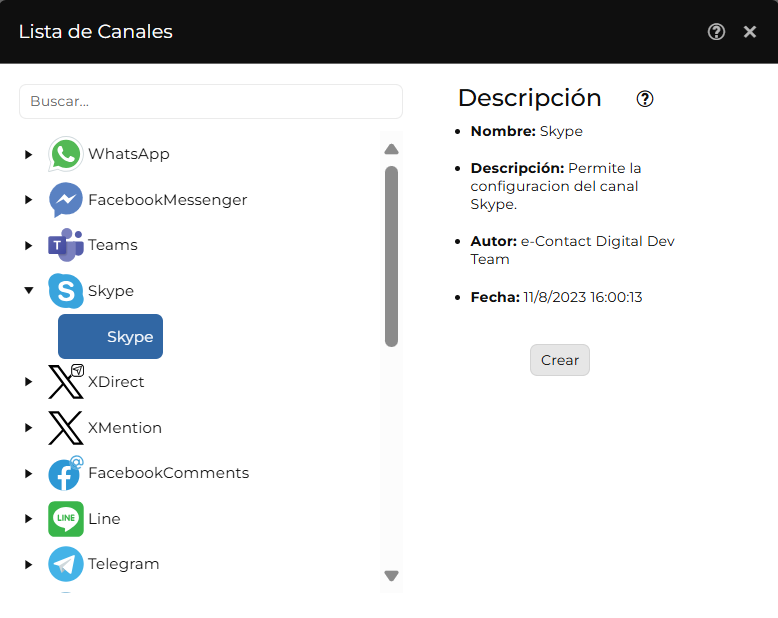Click the Telegram channel icon
Viewport: 778px width, 618px height.
(65, 564)
